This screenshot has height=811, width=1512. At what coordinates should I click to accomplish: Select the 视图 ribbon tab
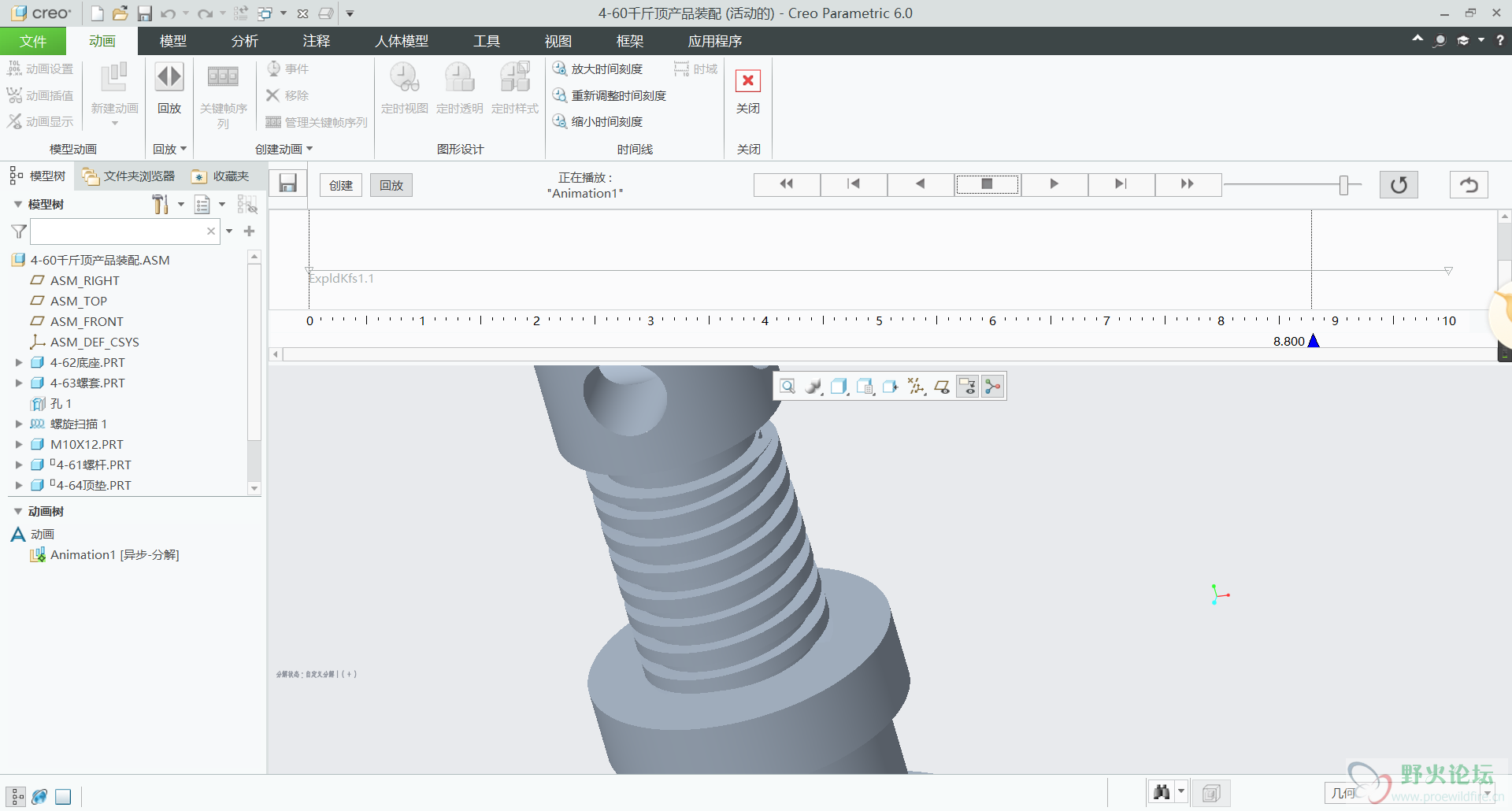(558, 41)
